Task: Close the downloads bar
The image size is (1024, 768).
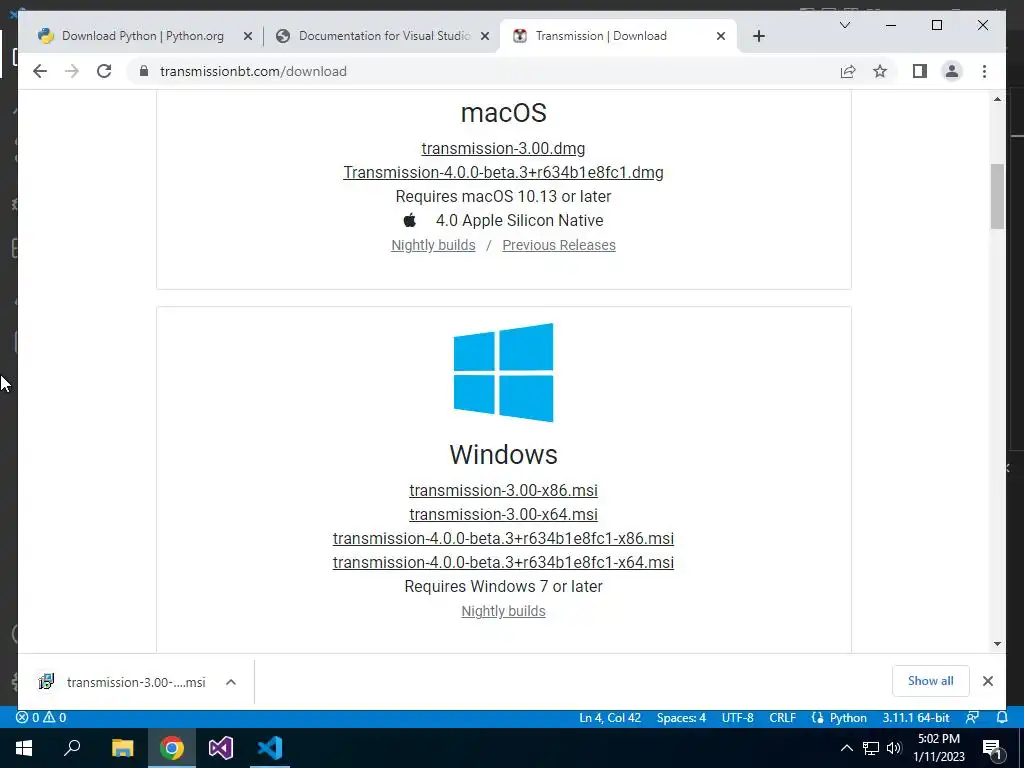Action: 987,681
